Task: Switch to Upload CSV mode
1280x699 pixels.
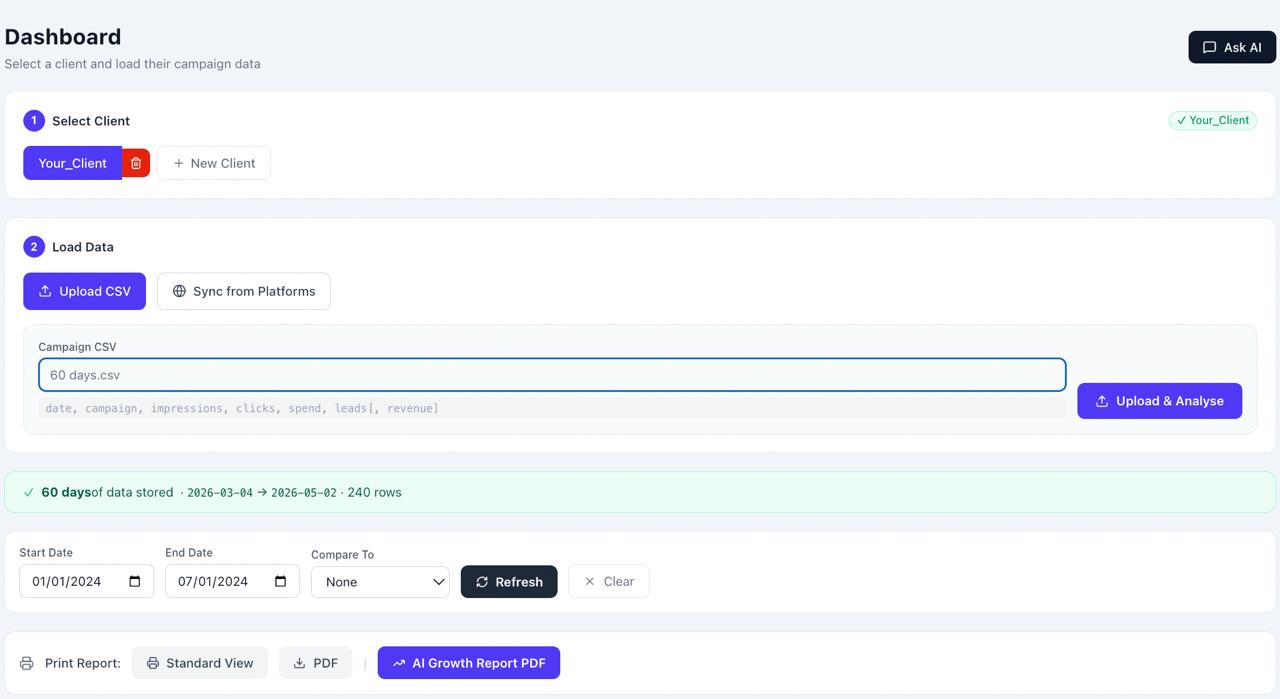Action: 84,291
